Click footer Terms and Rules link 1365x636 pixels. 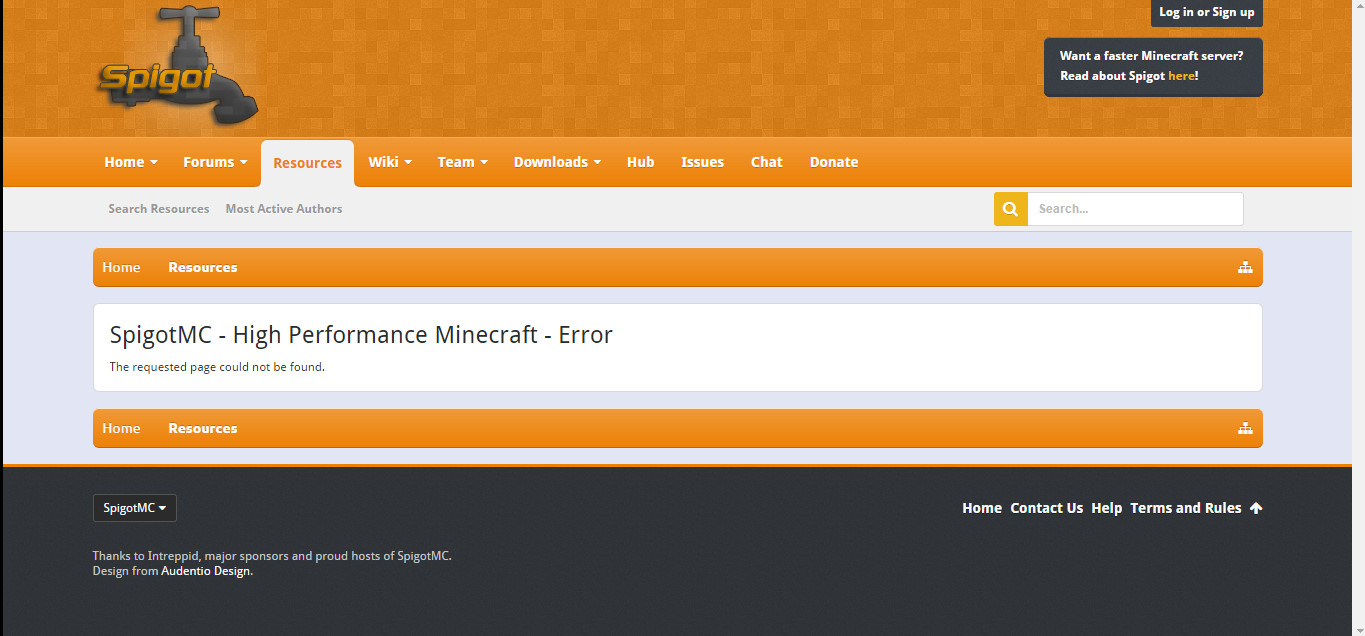[x=1186, y=508]
